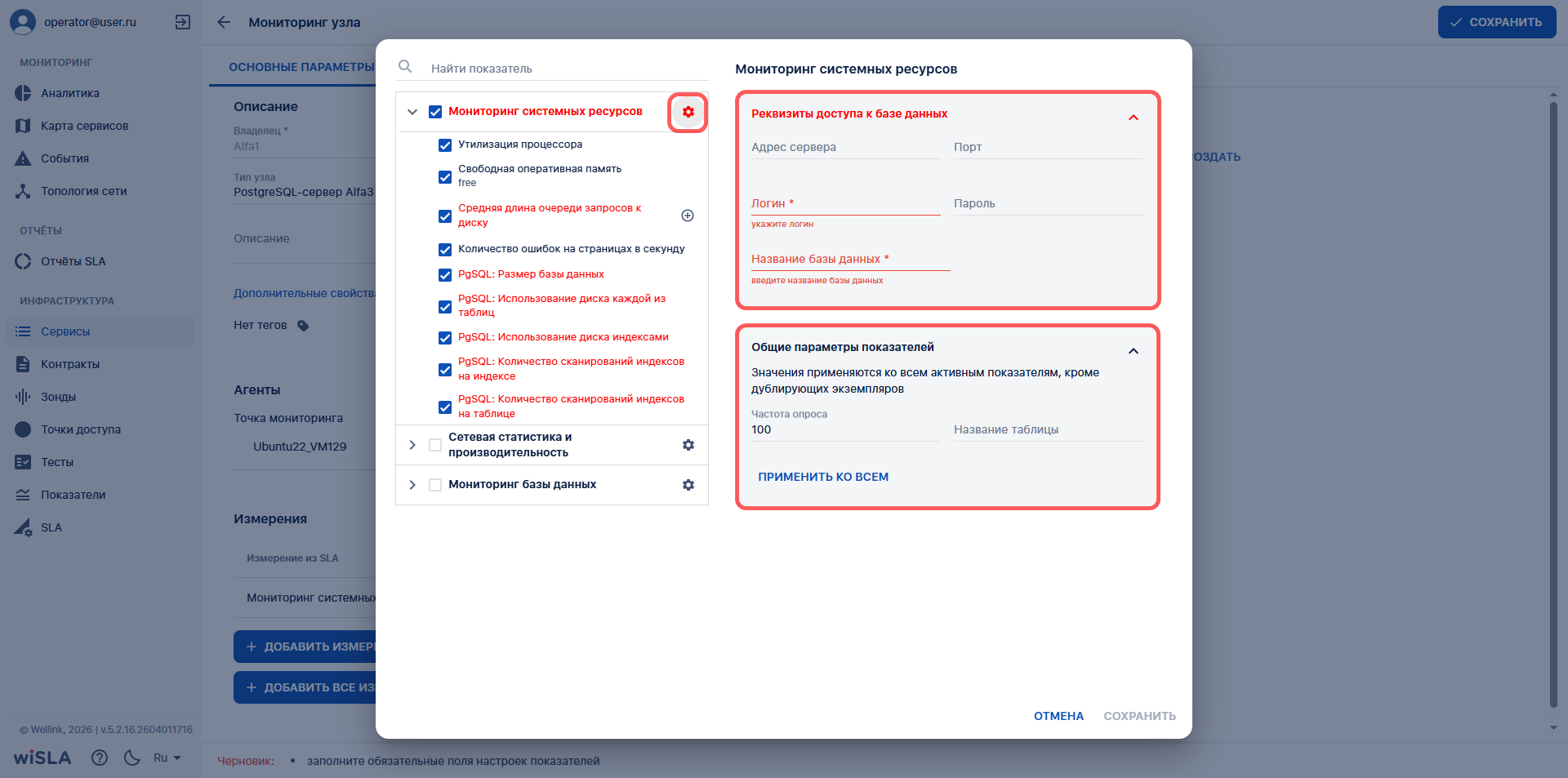Click the SLA sidebar icon

23,527
